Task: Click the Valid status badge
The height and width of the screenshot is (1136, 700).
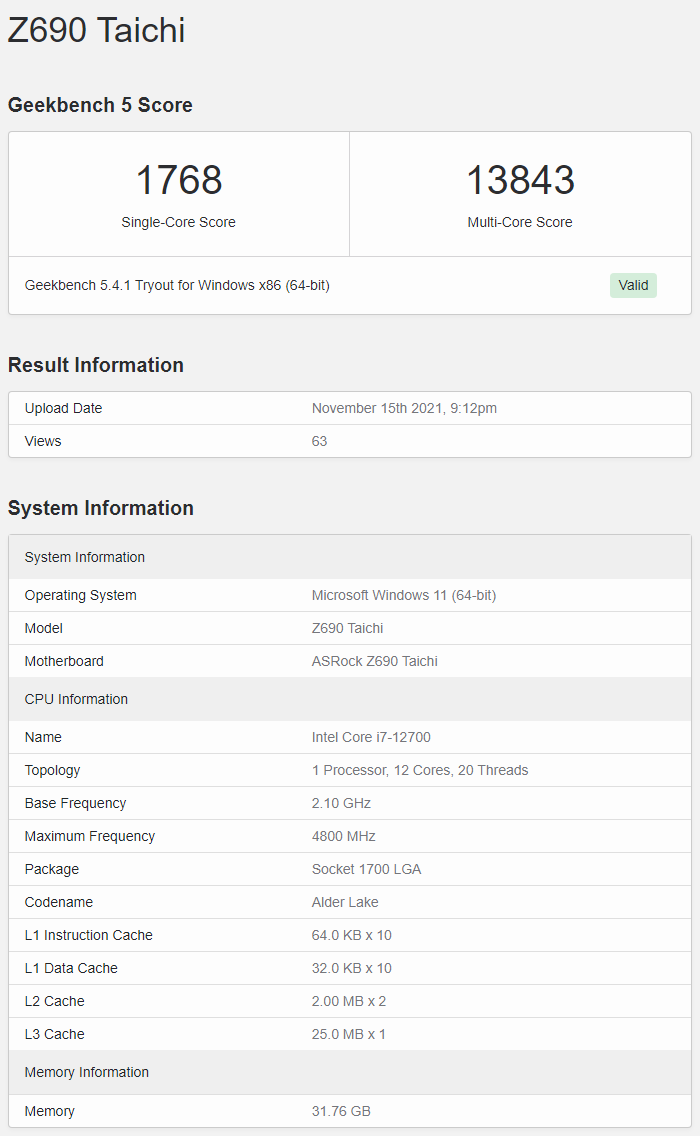Action: (x=633, y=285)
